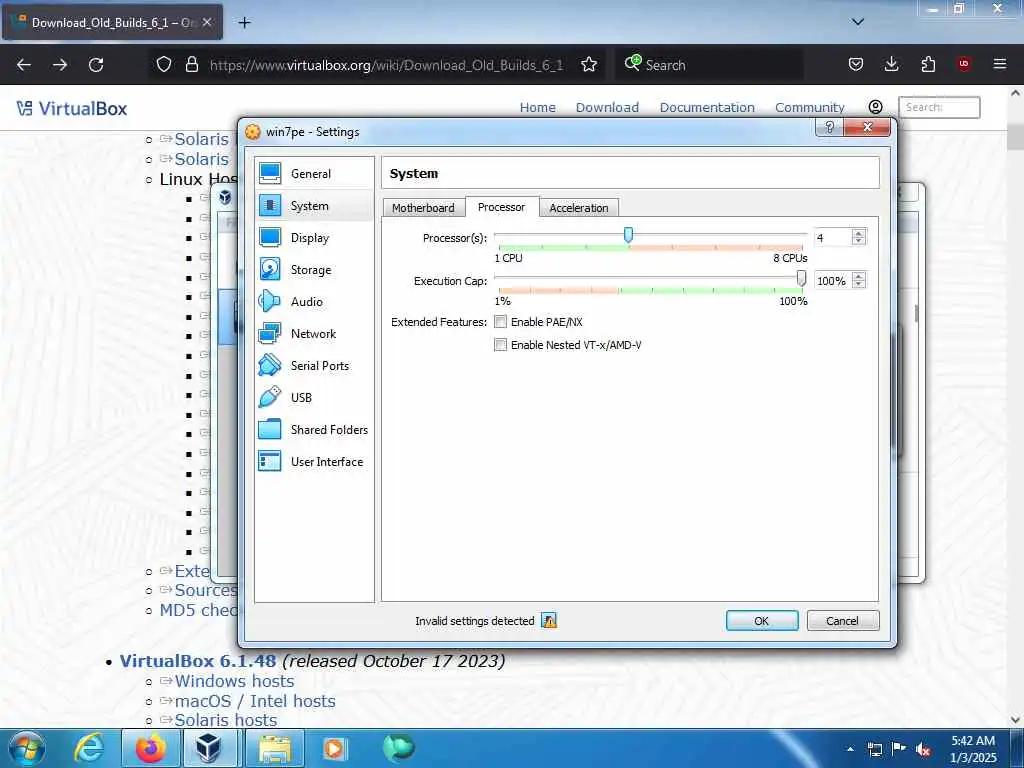Screen dimensions: 1024x768
Task: Open the Storage disk icon
Action: tap(270, 270)
